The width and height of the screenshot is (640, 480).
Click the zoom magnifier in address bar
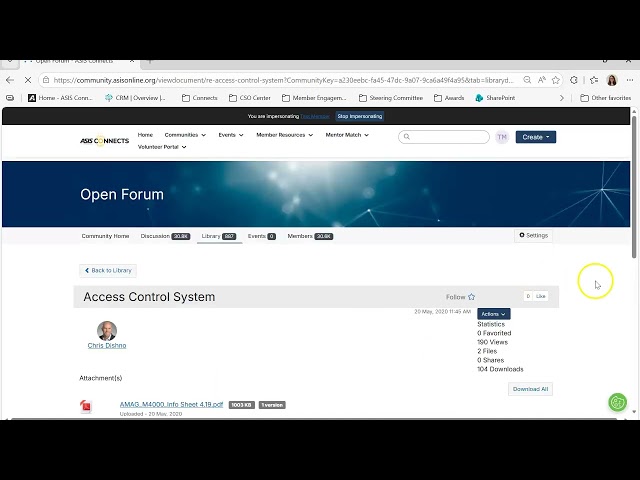tap(527, 80)
